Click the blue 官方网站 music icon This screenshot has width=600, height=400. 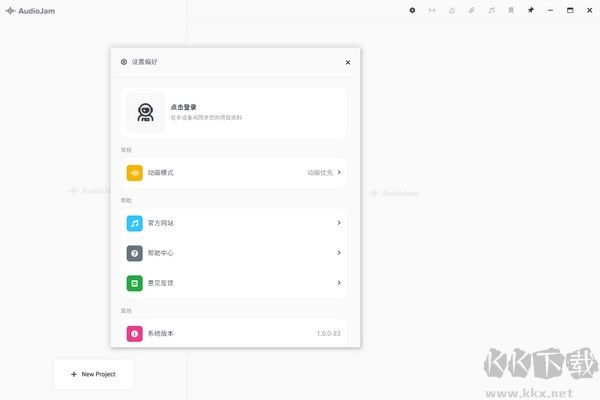click(134, 223)
